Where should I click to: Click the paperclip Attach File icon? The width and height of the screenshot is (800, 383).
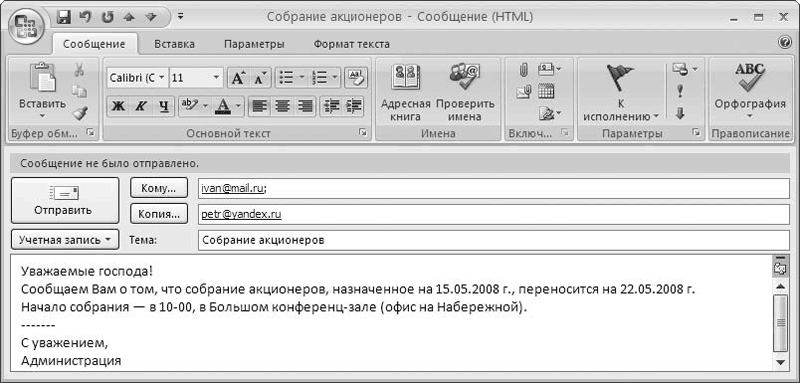click(x=523, y=70)
